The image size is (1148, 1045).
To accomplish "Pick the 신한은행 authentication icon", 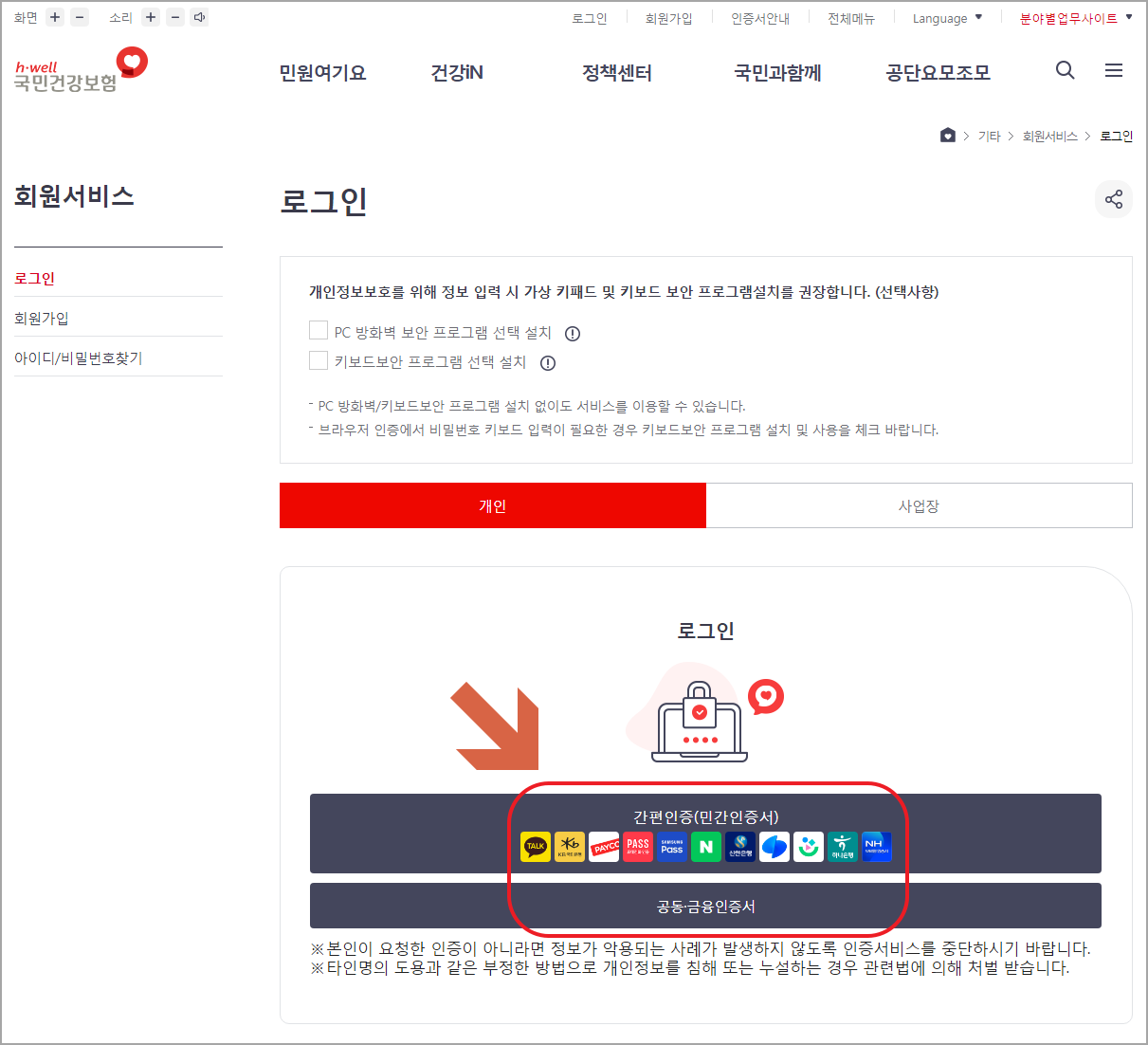I will (x=739, y=847).
